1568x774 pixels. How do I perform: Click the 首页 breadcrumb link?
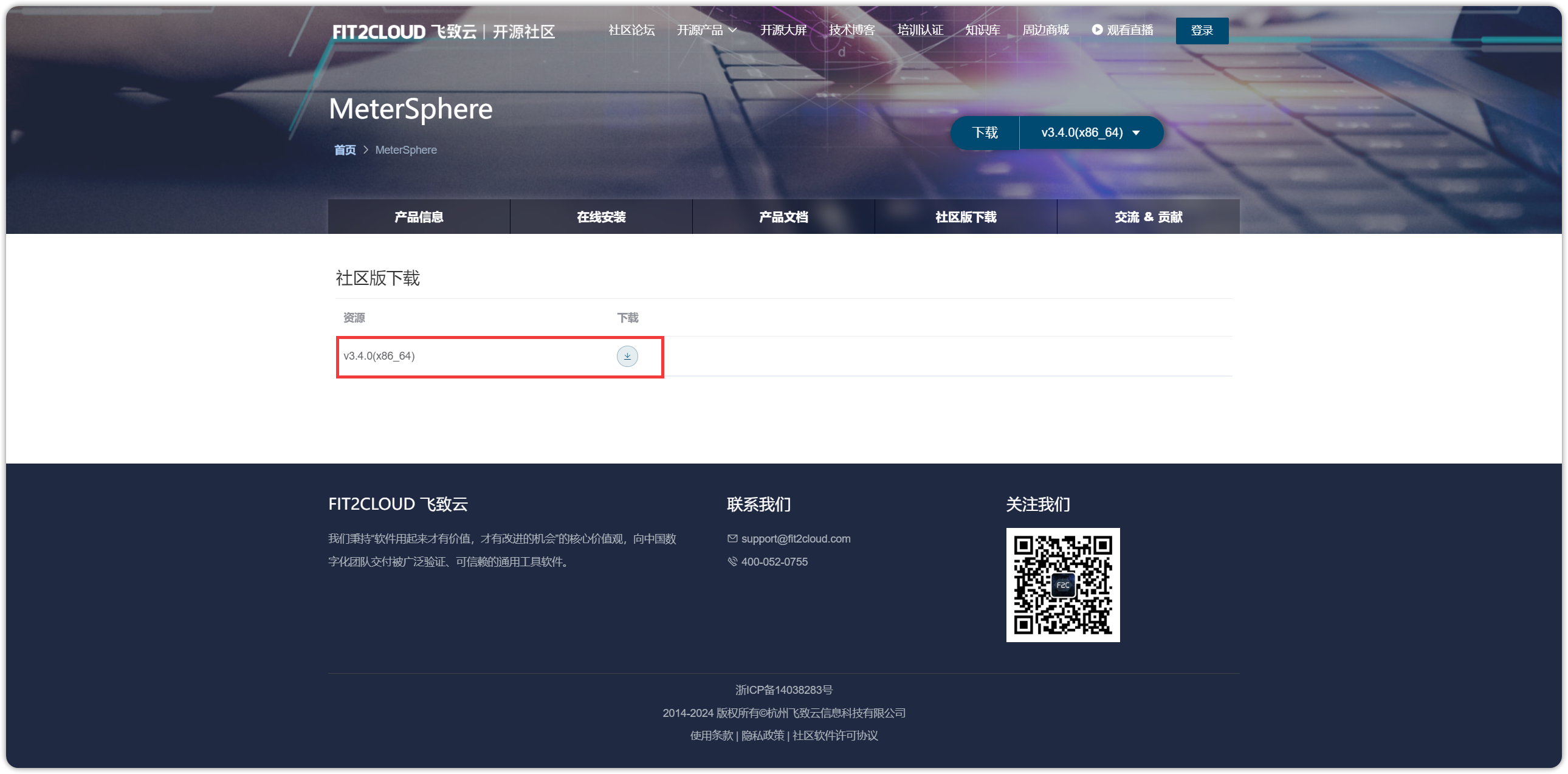coord(345,149)
